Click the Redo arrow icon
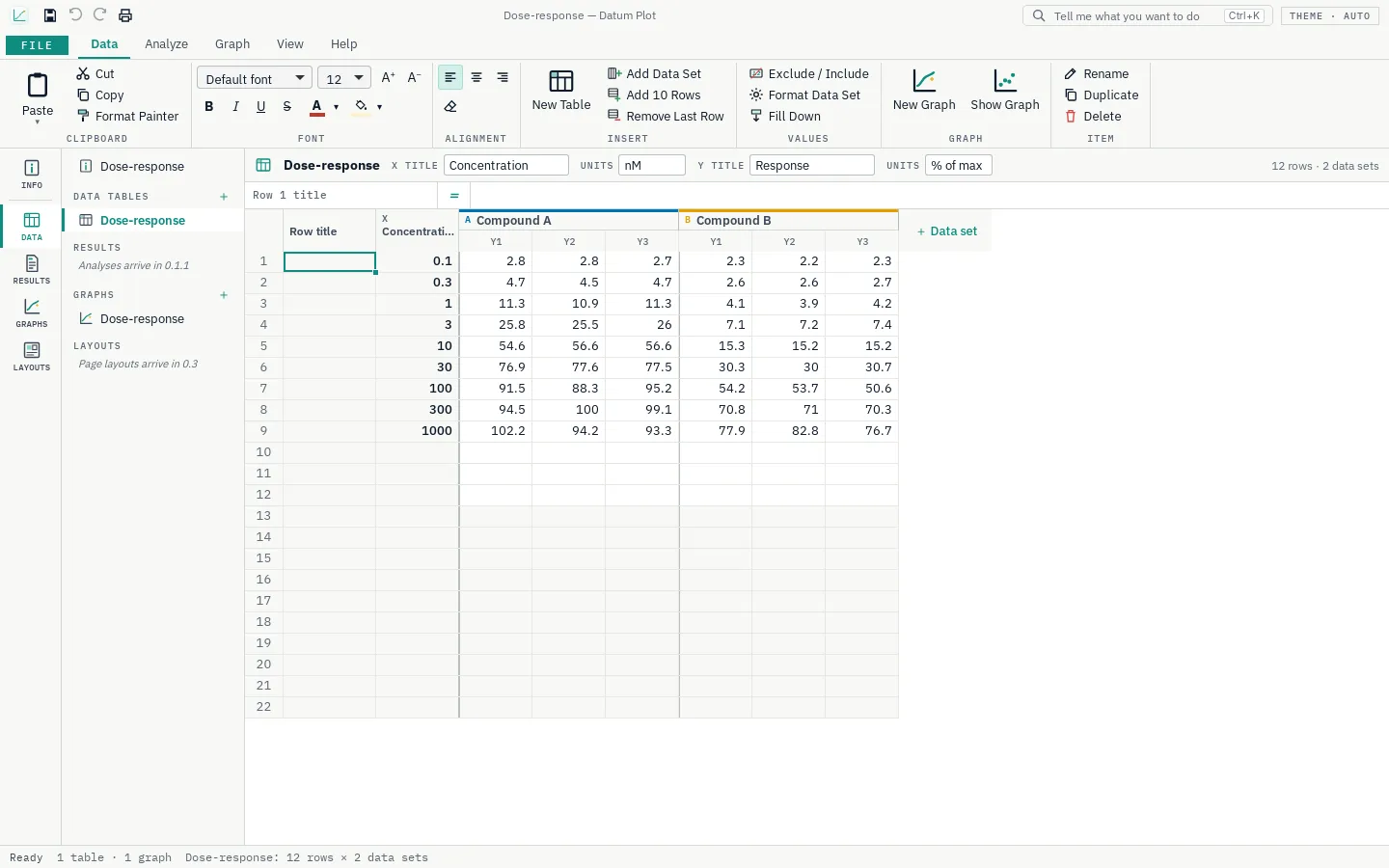 pos(100,15)
